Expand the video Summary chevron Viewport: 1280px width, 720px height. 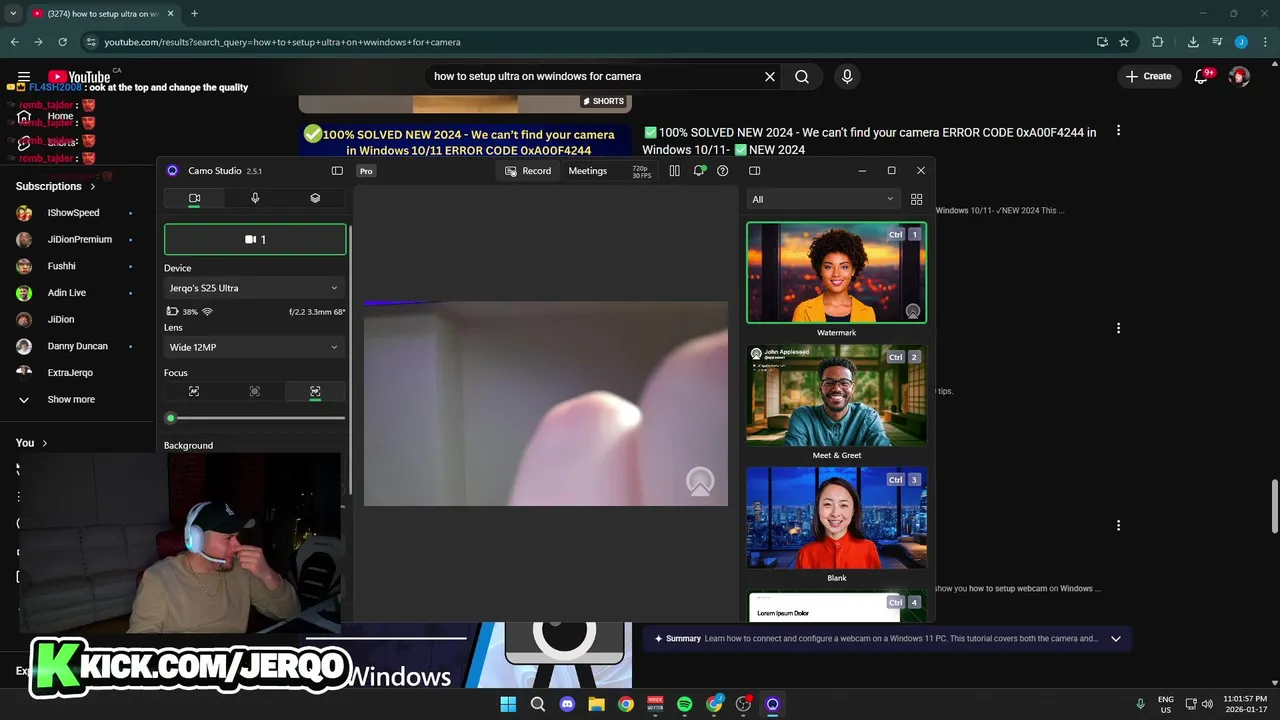(x=1116, y=639)
